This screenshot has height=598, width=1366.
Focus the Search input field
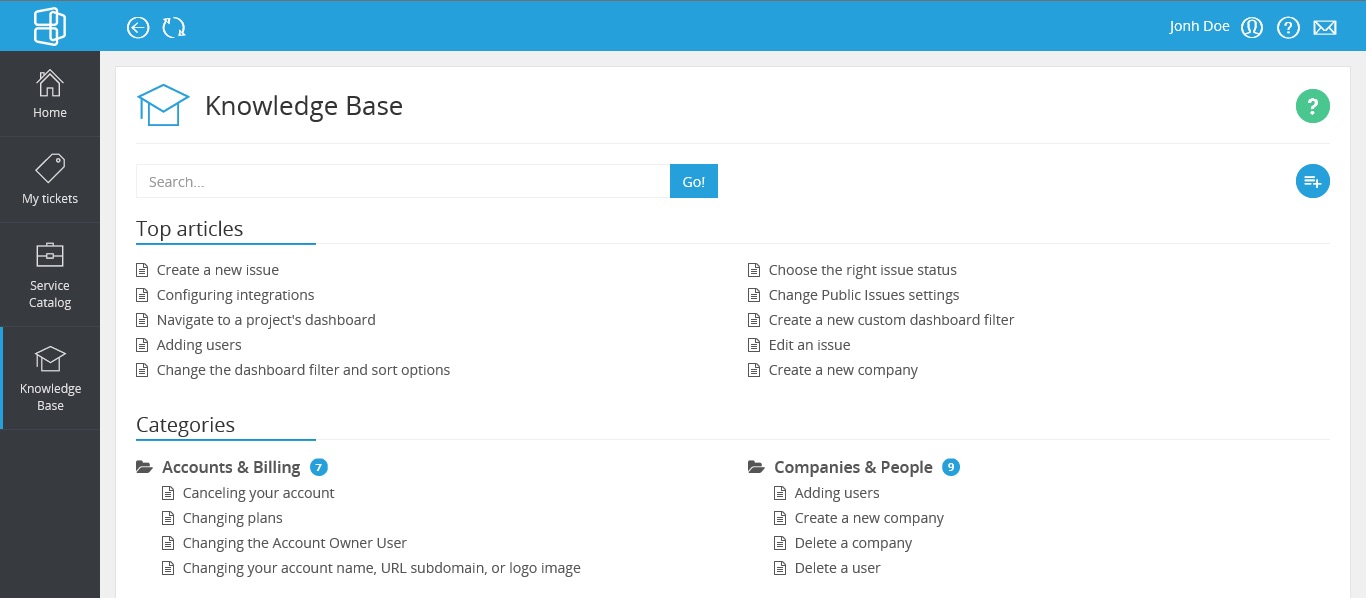(x=403, y=181)
